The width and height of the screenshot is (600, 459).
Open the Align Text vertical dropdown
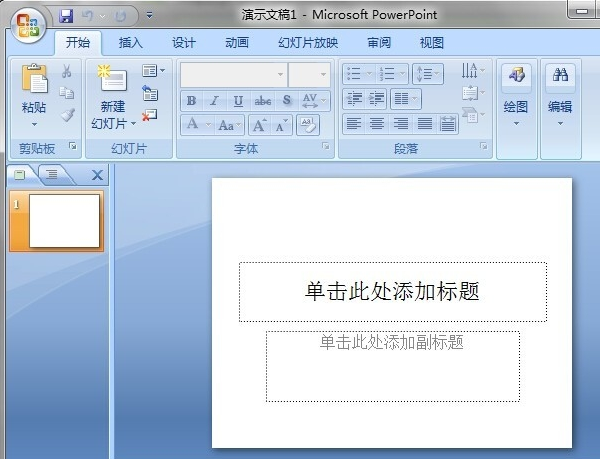pos(473,93)
